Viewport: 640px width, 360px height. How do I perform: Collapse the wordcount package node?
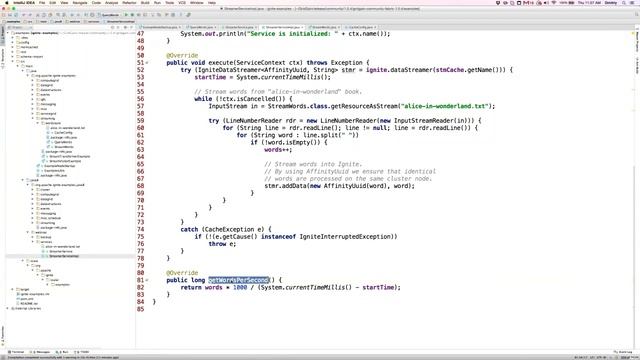(38, 123)
